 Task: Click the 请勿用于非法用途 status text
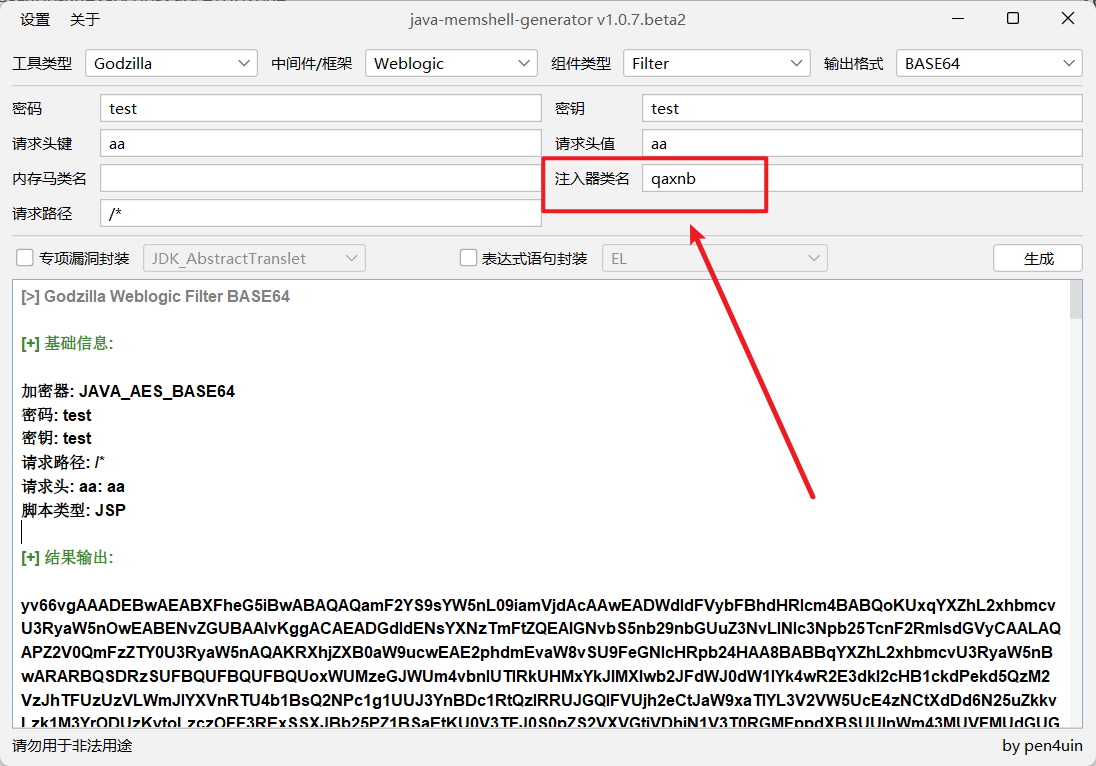click(x=72, y=746)
